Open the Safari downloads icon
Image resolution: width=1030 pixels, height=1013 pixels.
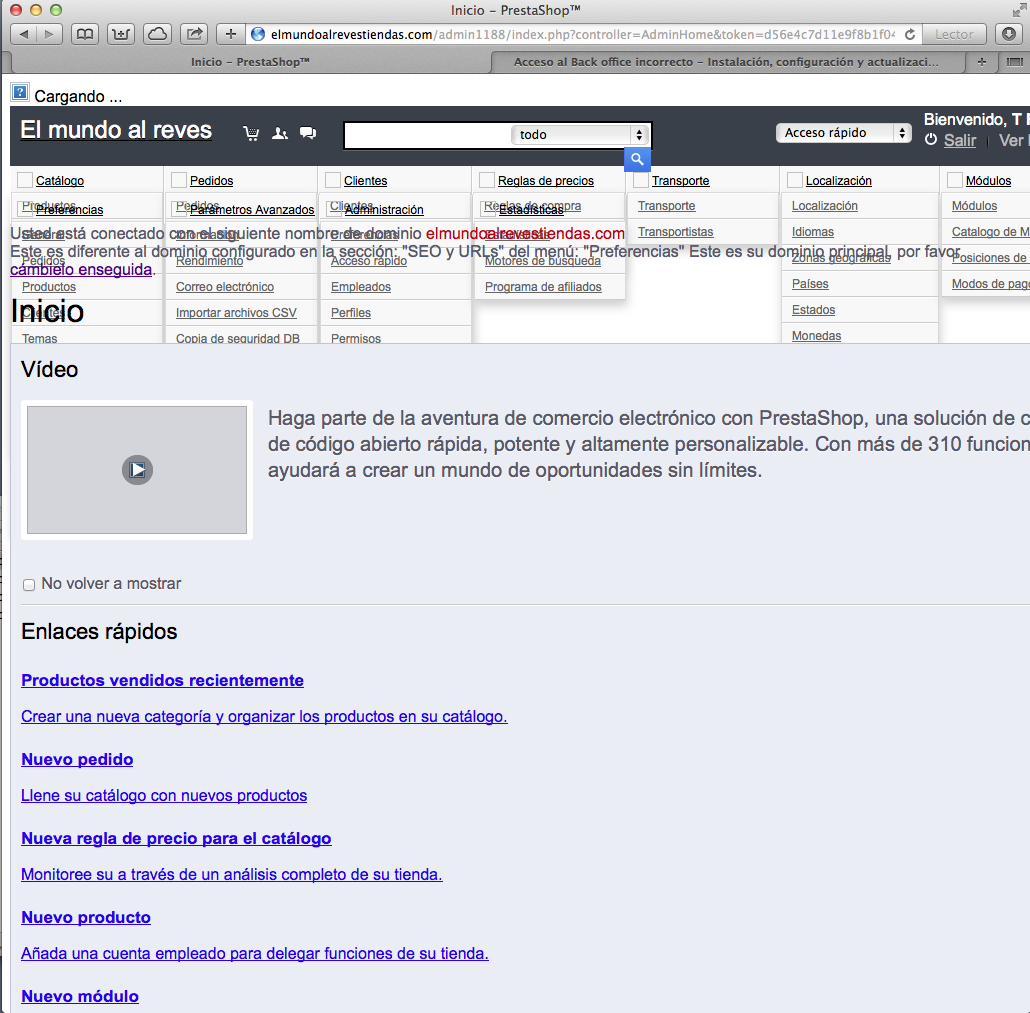pos(1009,34)
